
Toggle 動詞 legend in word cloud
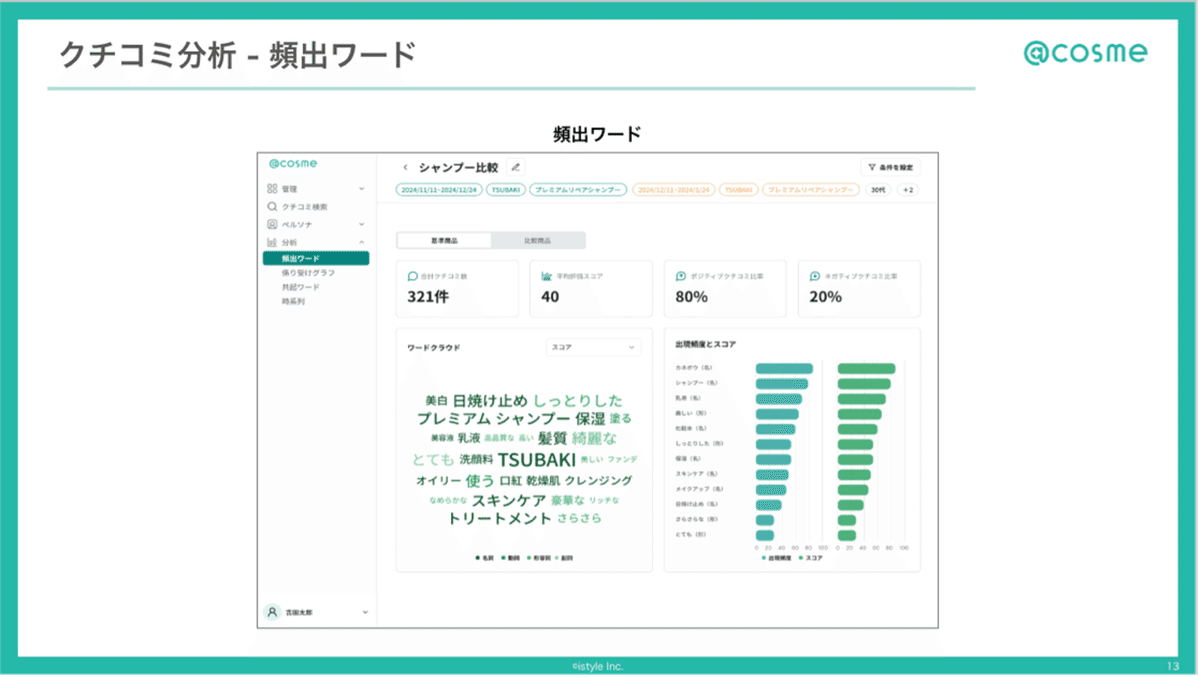coord(510,557)
